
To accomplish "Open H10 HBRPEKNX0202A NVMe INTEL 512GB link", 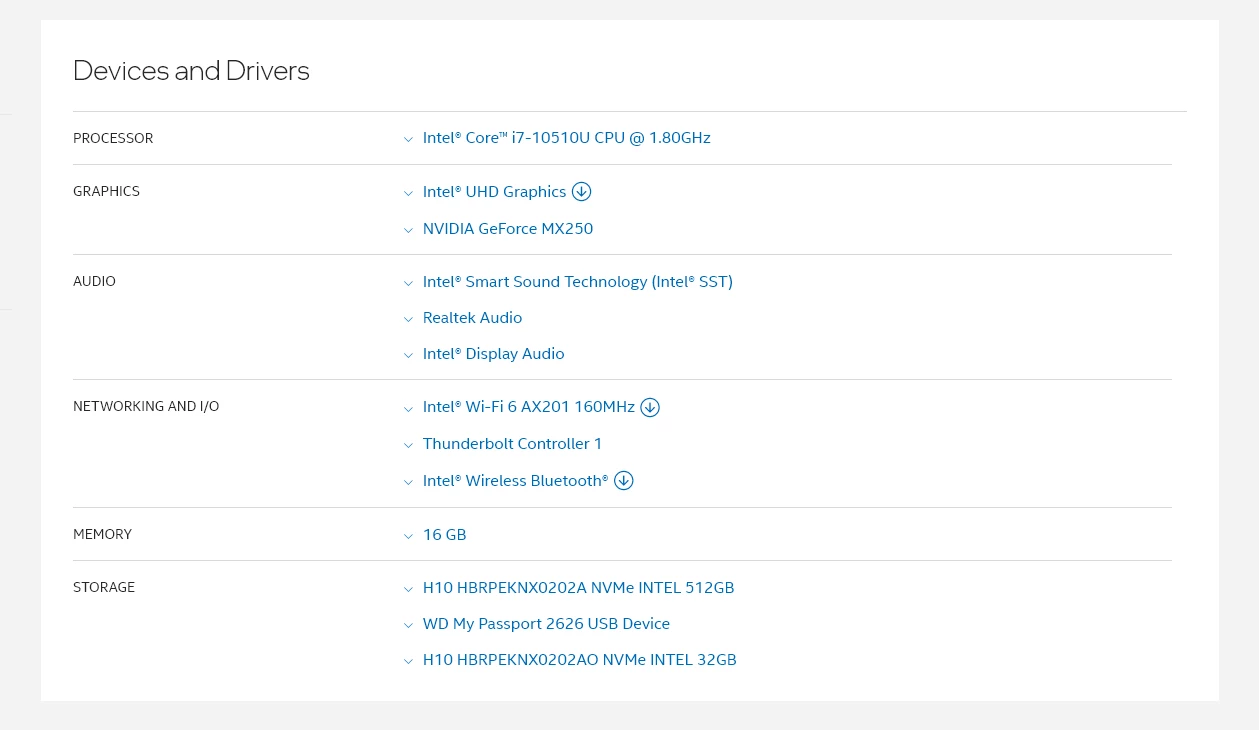I will tap(578, 588).
